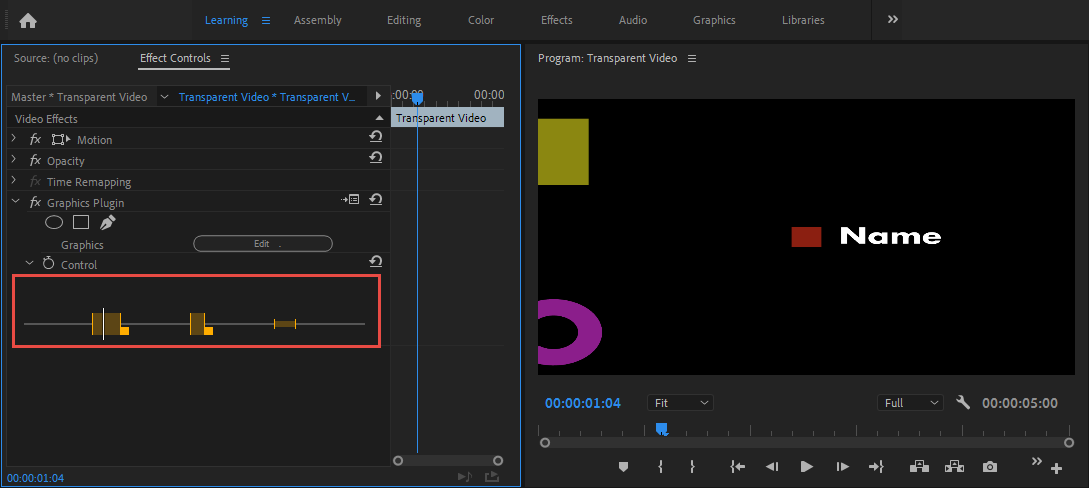Export frame with camera icon
This screenshot has width=1089, height=488.
(990, 467)
